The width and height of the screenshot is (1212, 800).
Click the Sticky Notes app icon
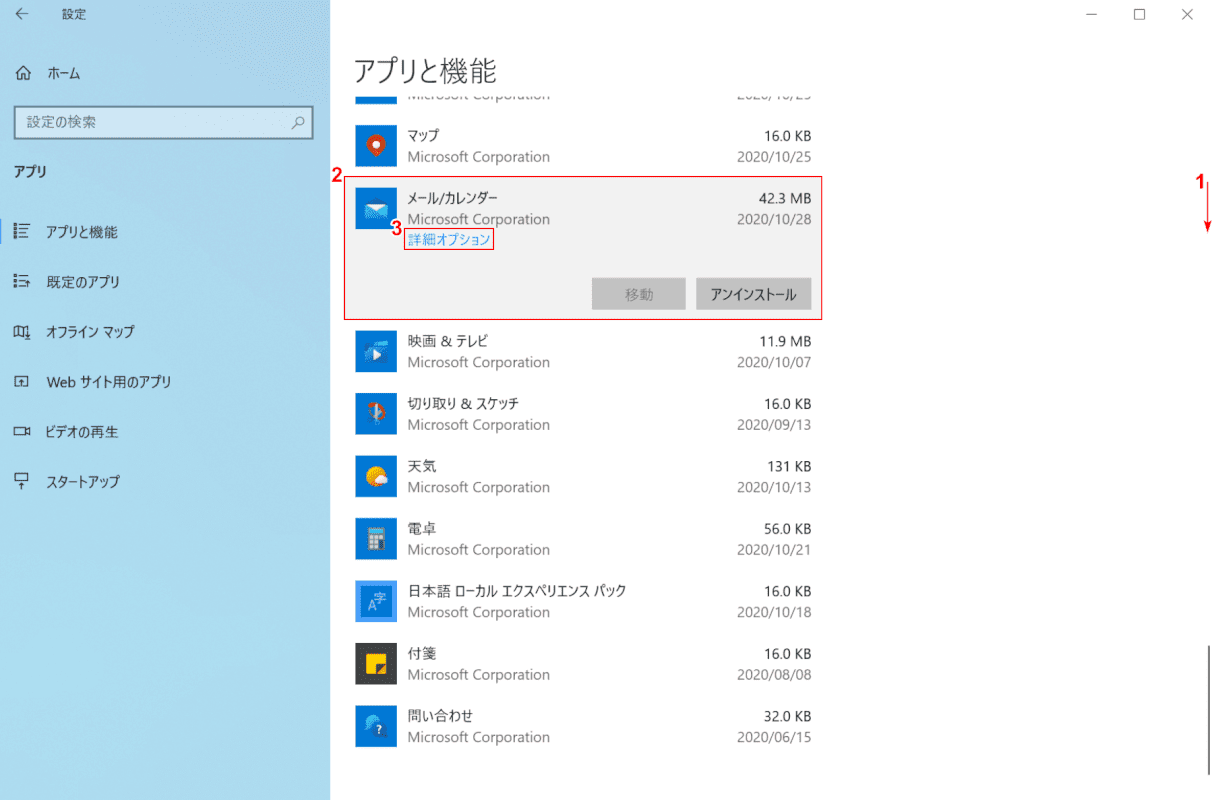point(376,663)
